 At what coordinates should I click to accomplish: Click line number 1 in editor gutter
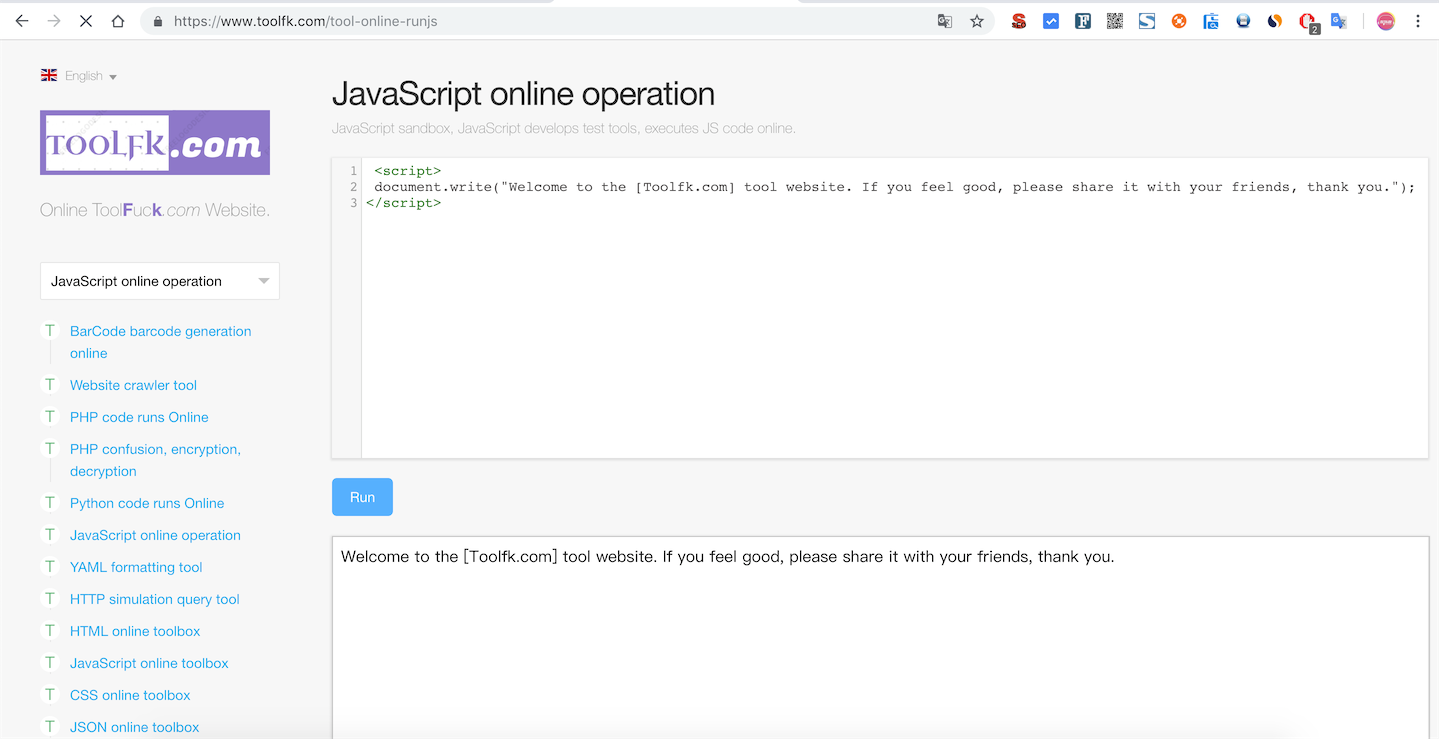tap(354, 171)
